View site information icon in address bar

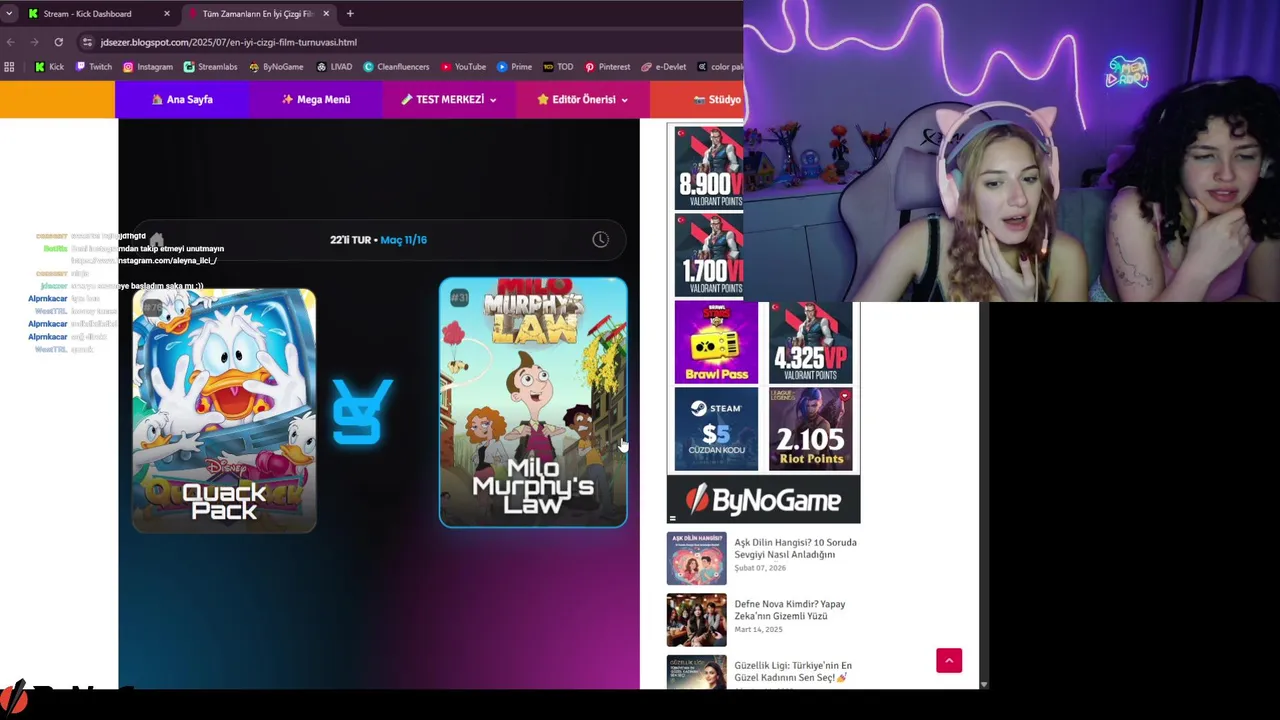[x=87, y=42]
